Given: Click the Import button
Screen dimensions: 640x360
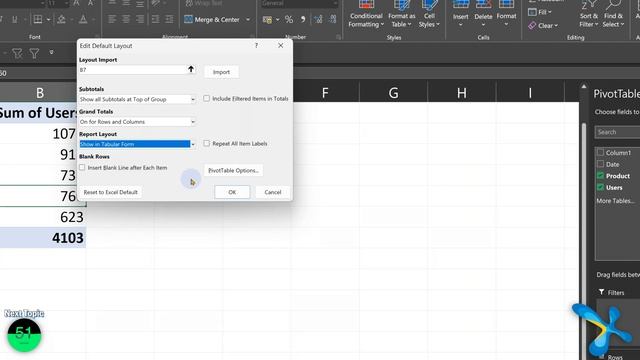Looking at the screenshot, I should point(221,72).
